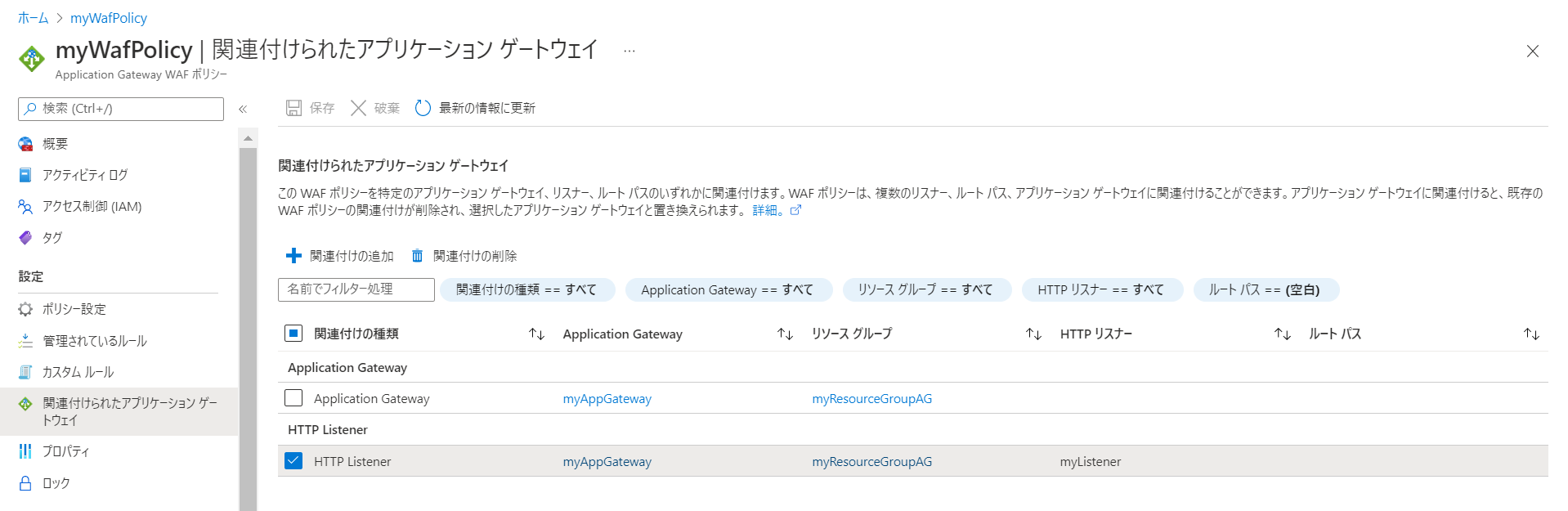Uncheck the HTTP Listener row checkbox
Image resolution: width=1568 pixels, height=511 pixels.
coord(293,461)
